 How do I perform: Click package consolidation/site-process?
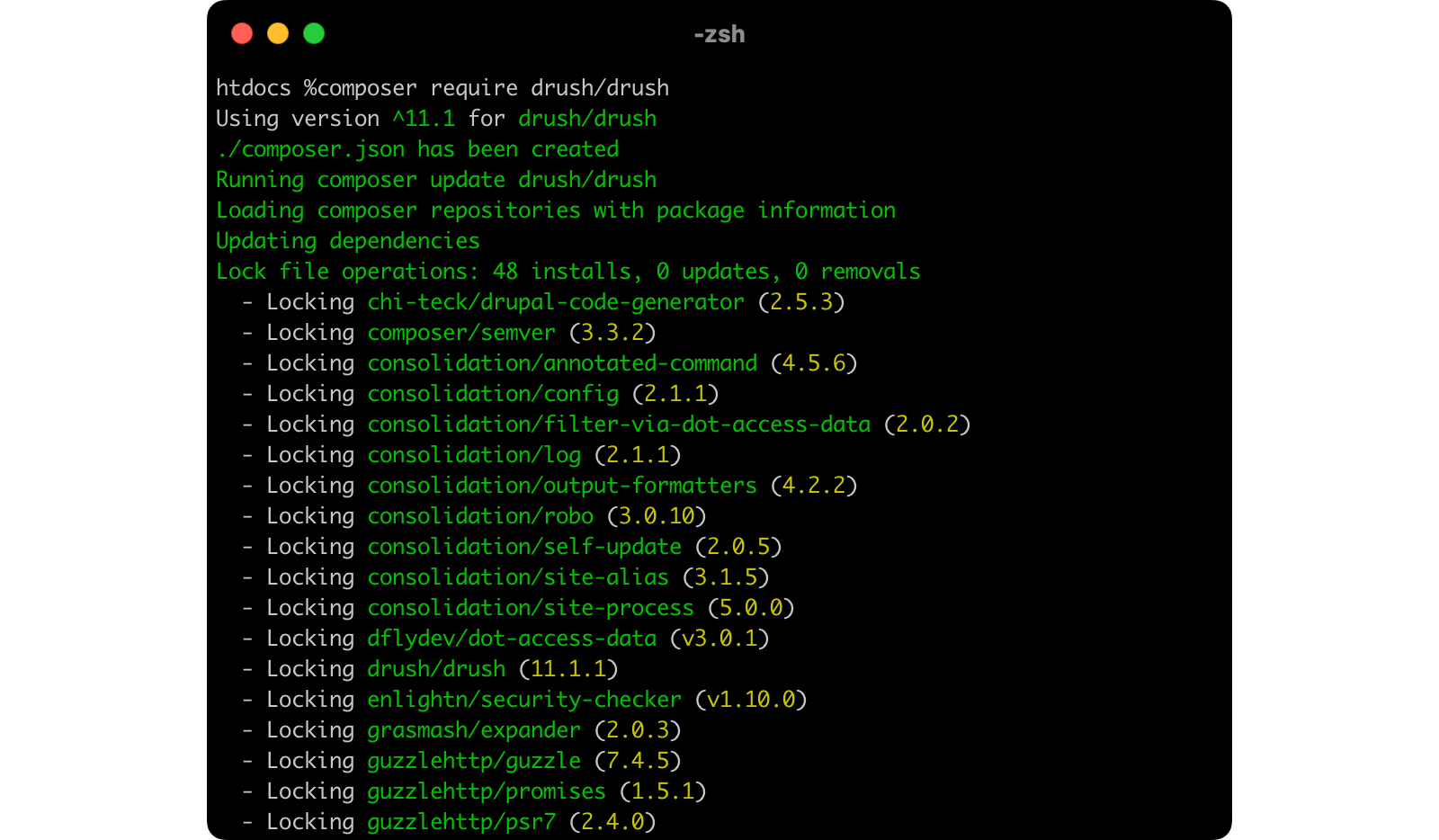coord(531,608)
